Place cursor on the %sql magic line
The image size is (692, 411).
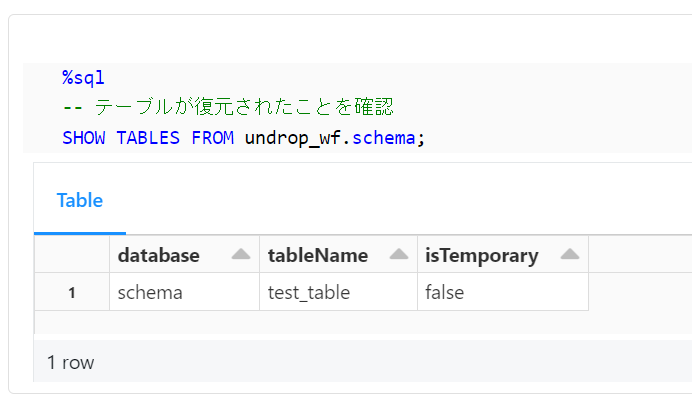point(83,77)
